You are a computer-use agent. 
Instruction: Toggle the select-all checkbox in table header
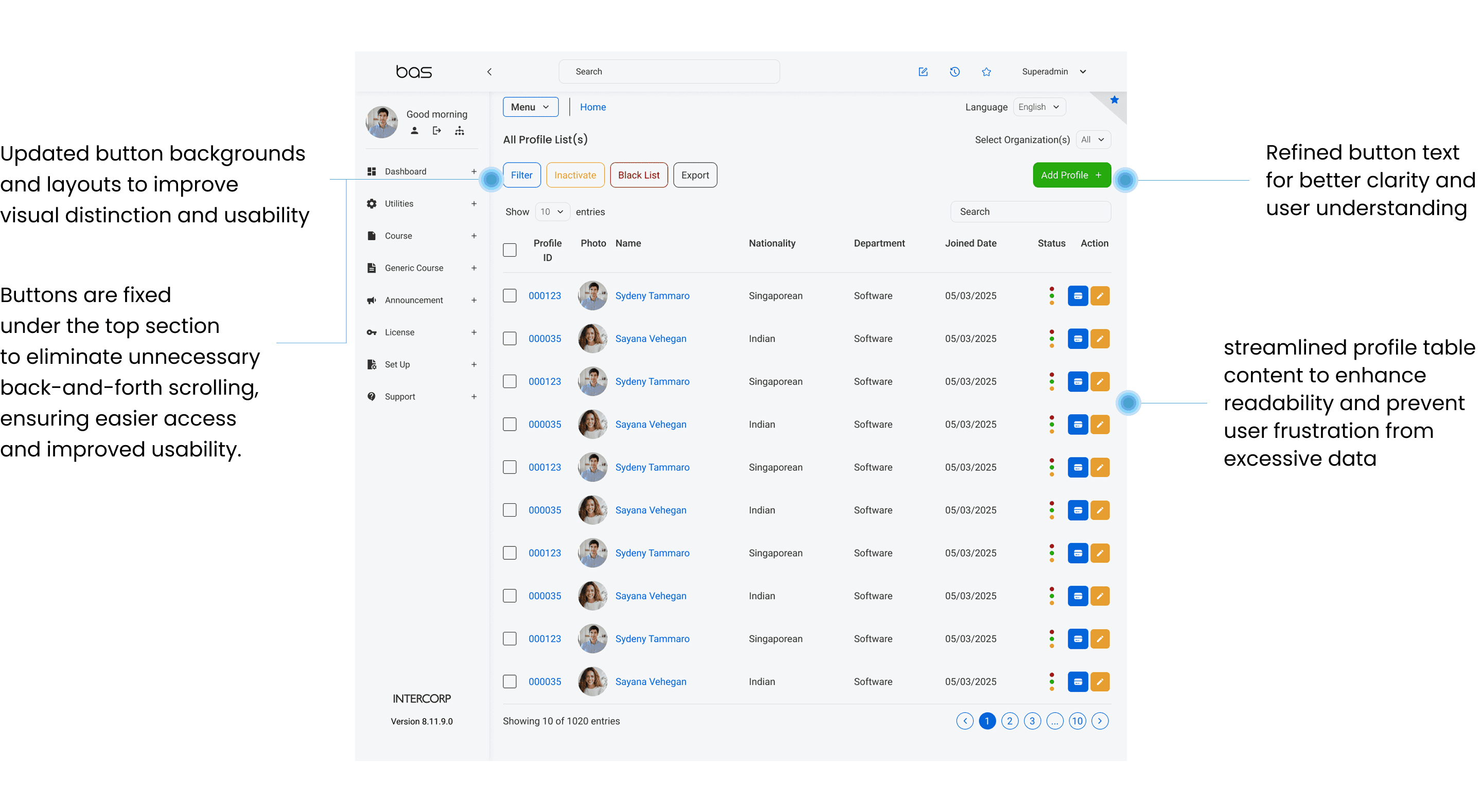509,250
